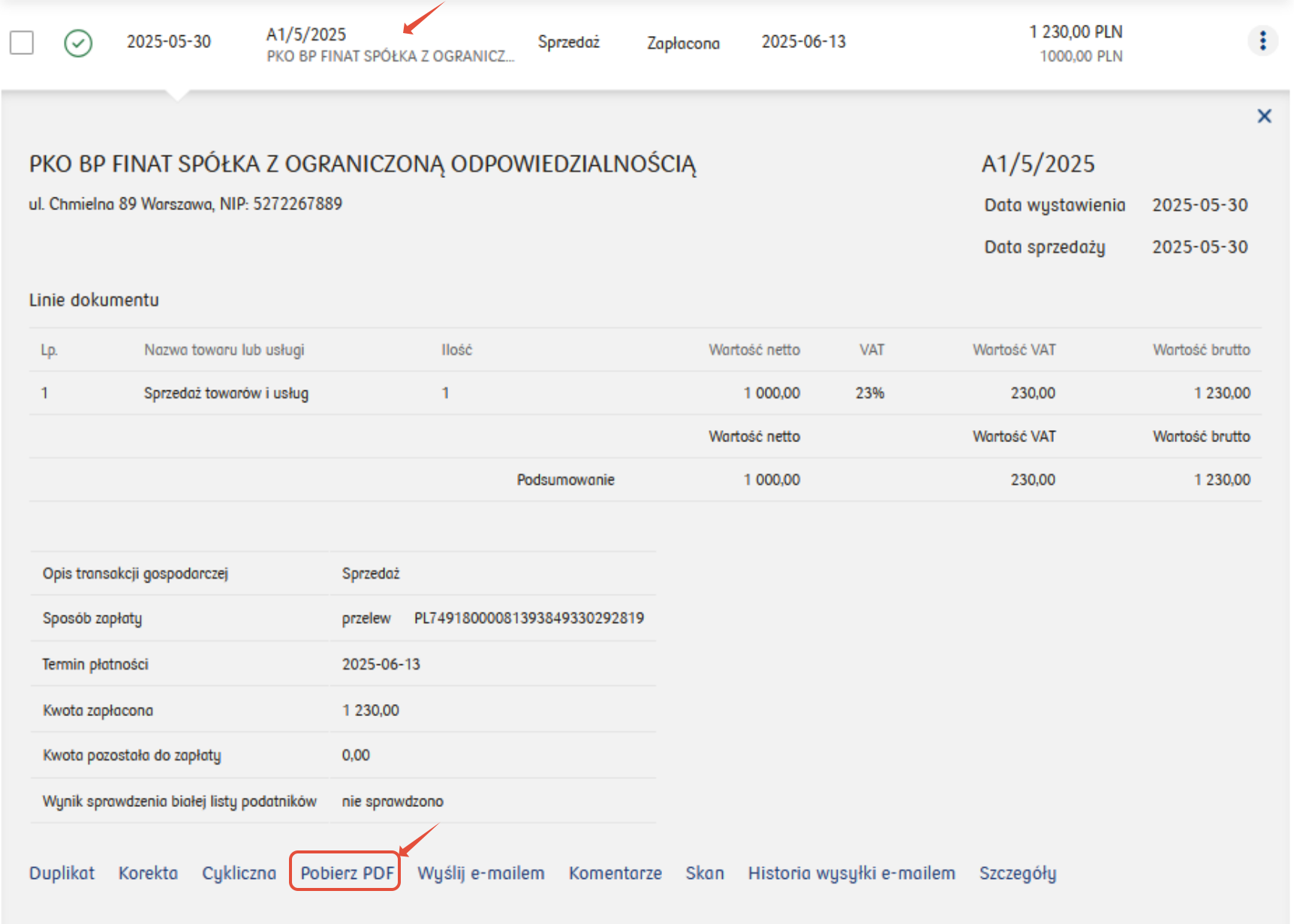
Task: Click the address line with NIP 5272267889
Action: [185, 204]
